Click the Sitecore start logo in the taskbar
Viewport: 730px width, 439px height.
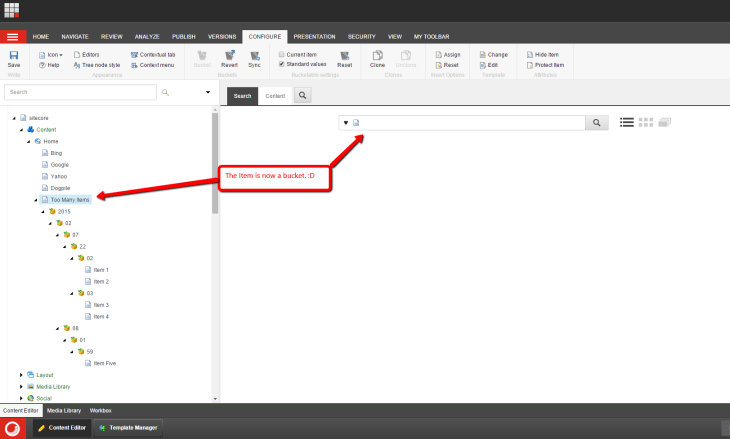tap(13, 428)
